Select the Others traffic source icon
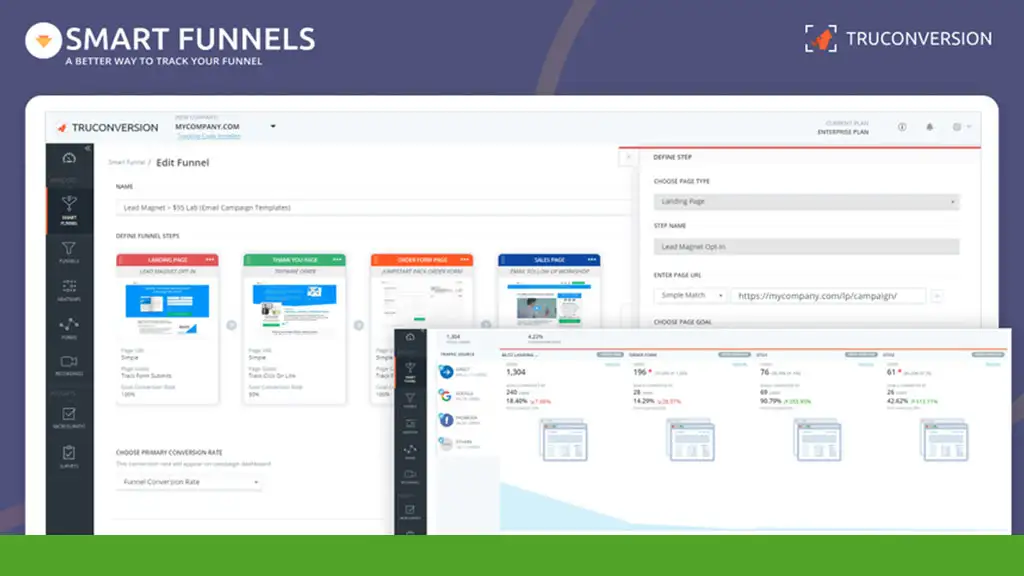1024x576 pixels. tap(446, 444)
